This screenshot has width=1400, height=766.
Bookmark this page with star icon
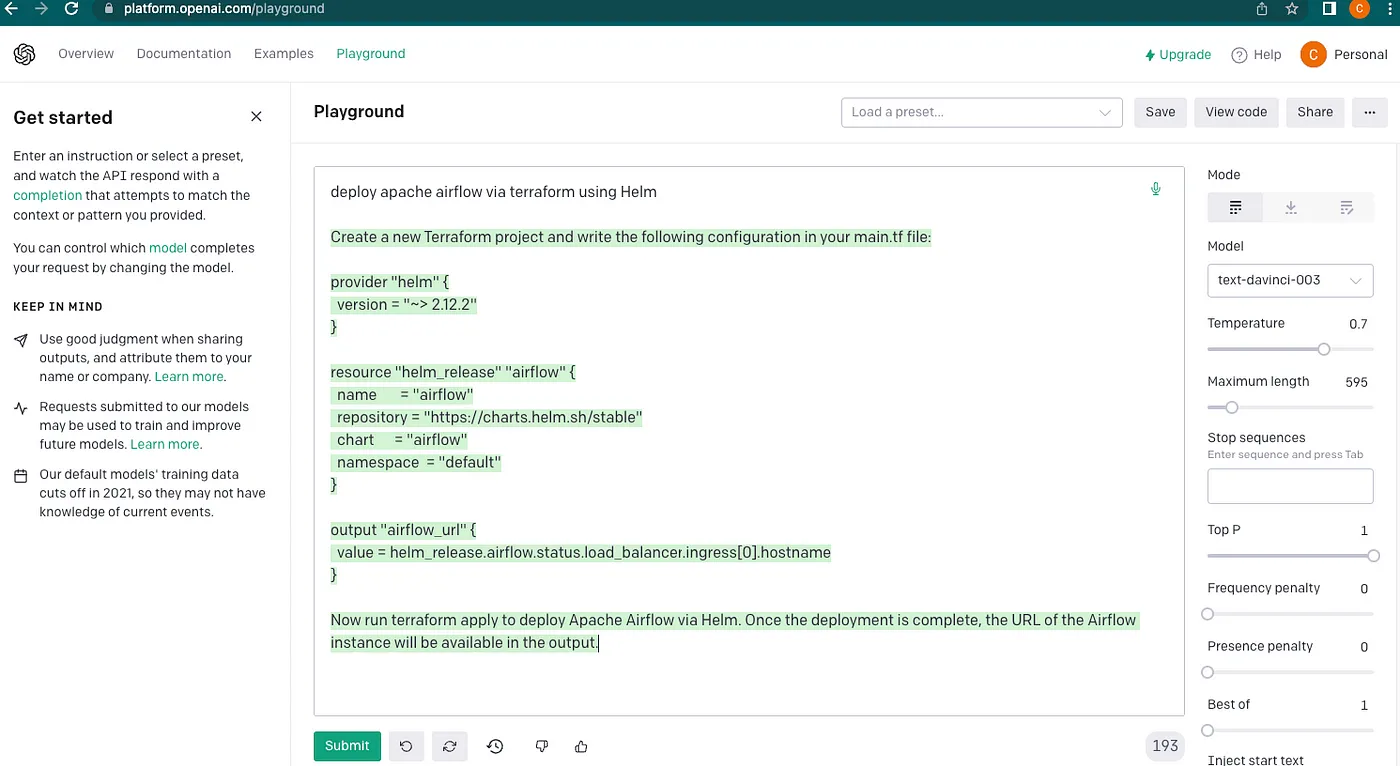click(1292, 8)
